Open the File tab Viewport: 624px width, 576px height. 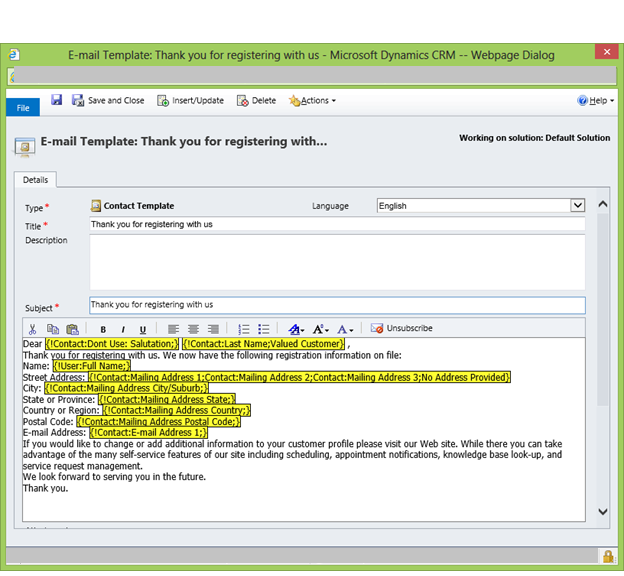tap(23, 106)
